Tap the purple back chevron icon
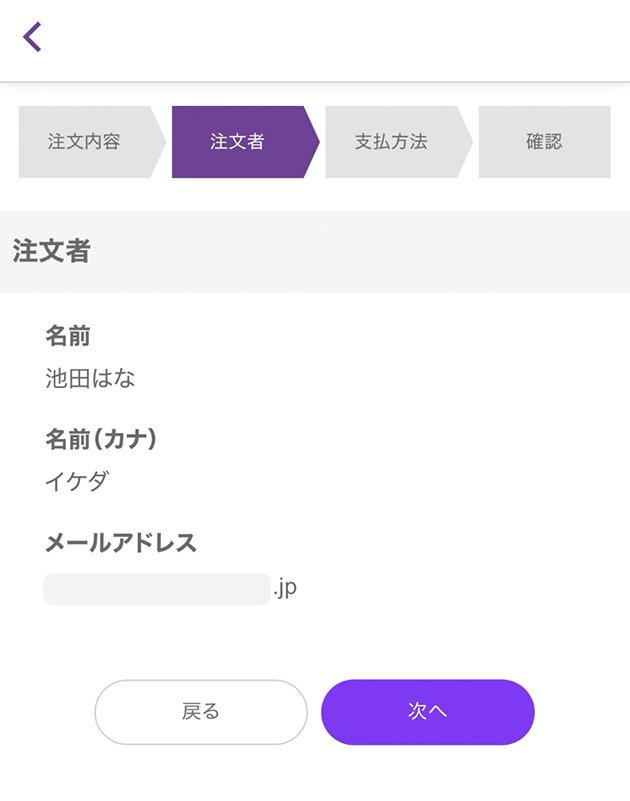This screenshot has height=801, width=630. [32, 37]
